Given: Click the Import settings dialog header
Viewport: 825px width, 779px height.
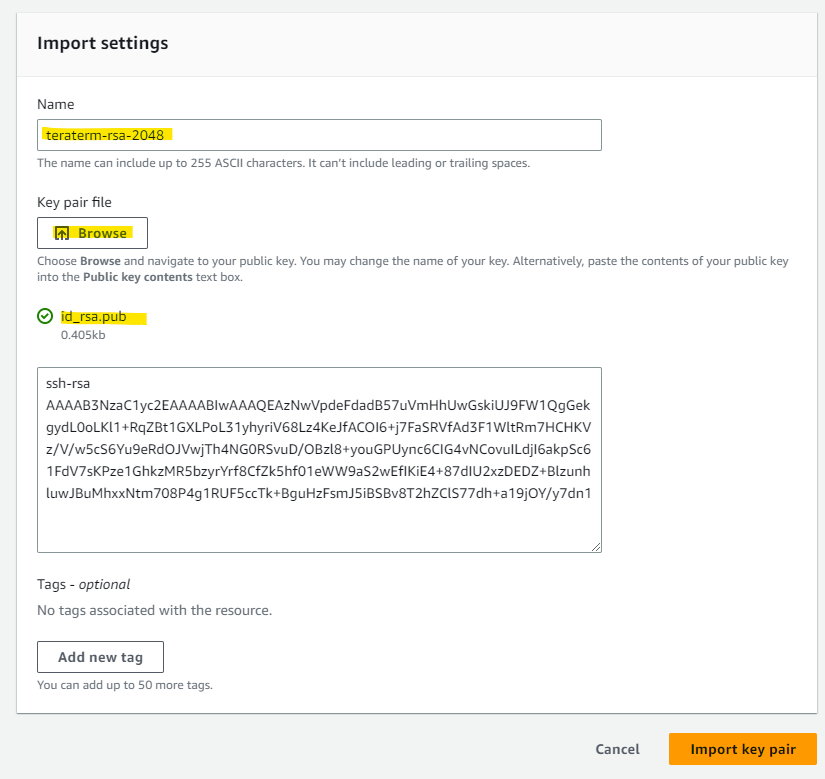Looking at the screenshot, I should point(102,43).
